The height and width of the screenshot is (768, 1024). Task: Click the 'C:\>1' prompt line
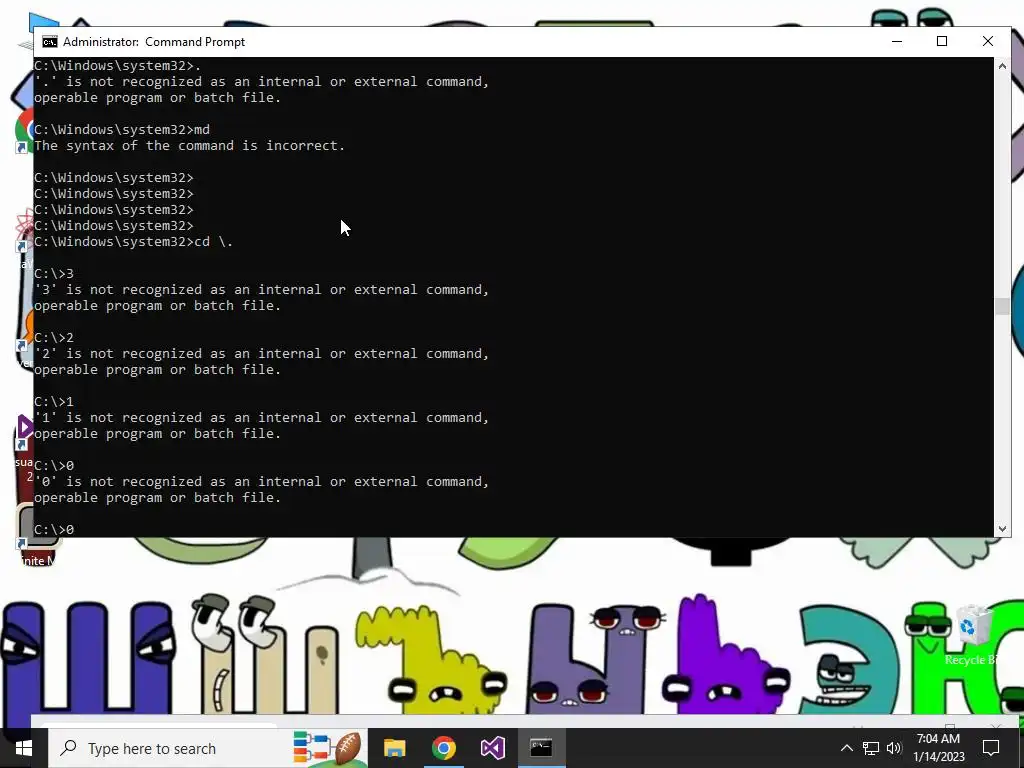pyautogui.click(x=54, y=402)
